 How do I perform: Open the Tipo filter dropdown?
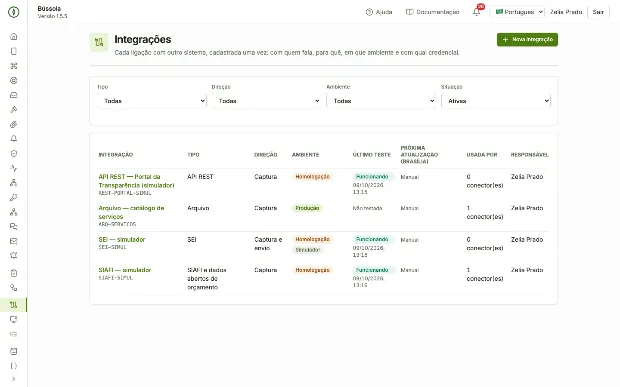[x=152, y=101]
